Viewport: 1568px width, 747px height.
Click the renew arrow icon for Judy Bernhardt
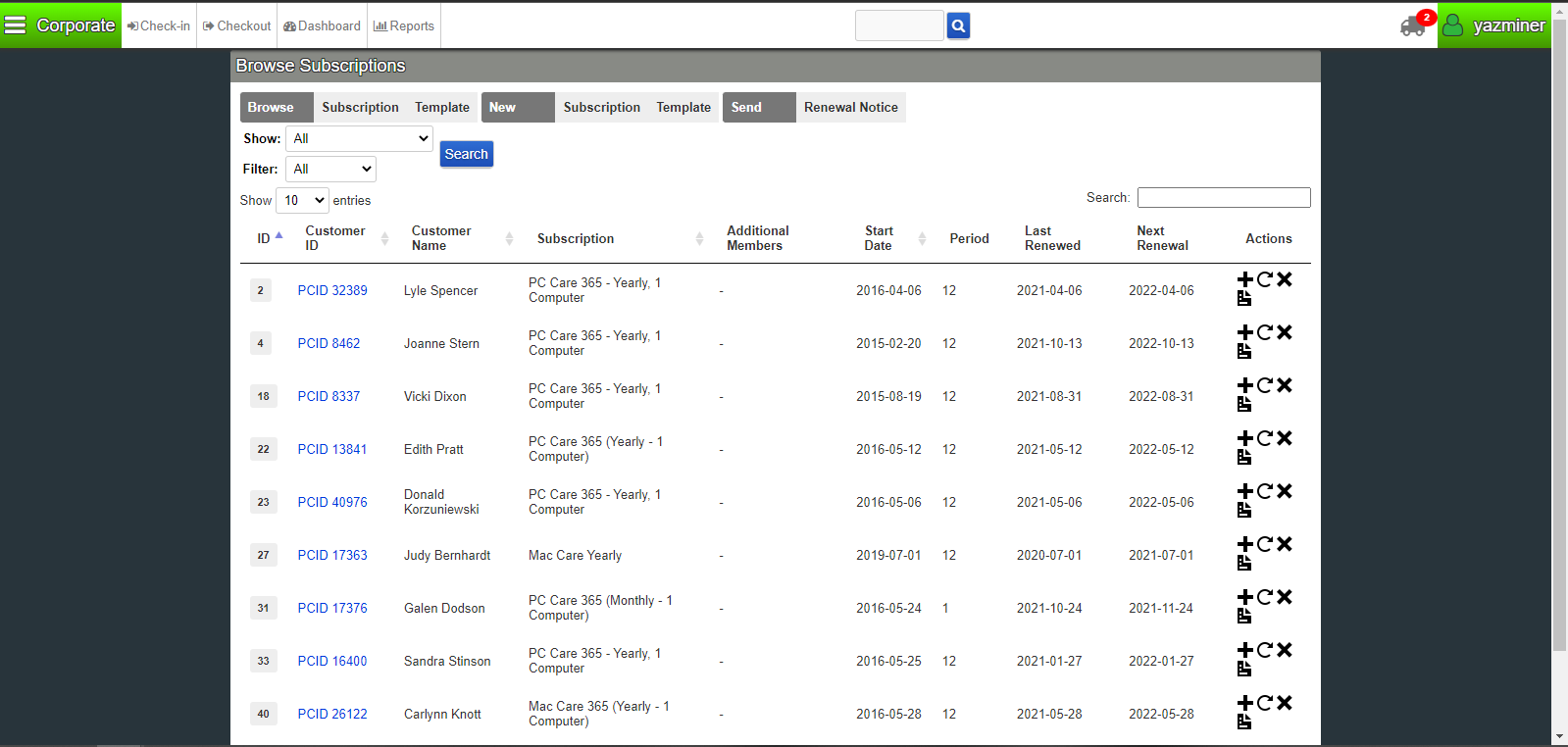[1265, 544]
